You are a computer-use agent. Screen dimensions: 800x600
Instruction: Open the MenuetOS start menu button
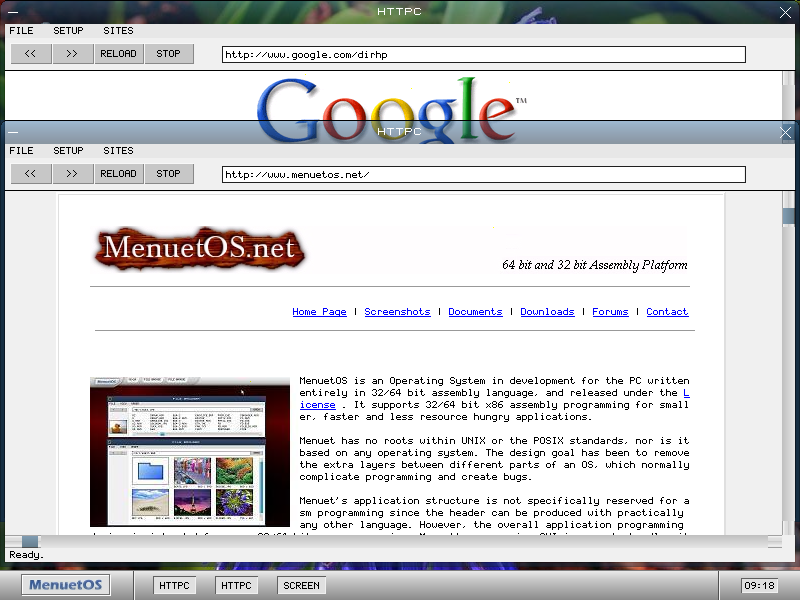click(x=66, y=585)
